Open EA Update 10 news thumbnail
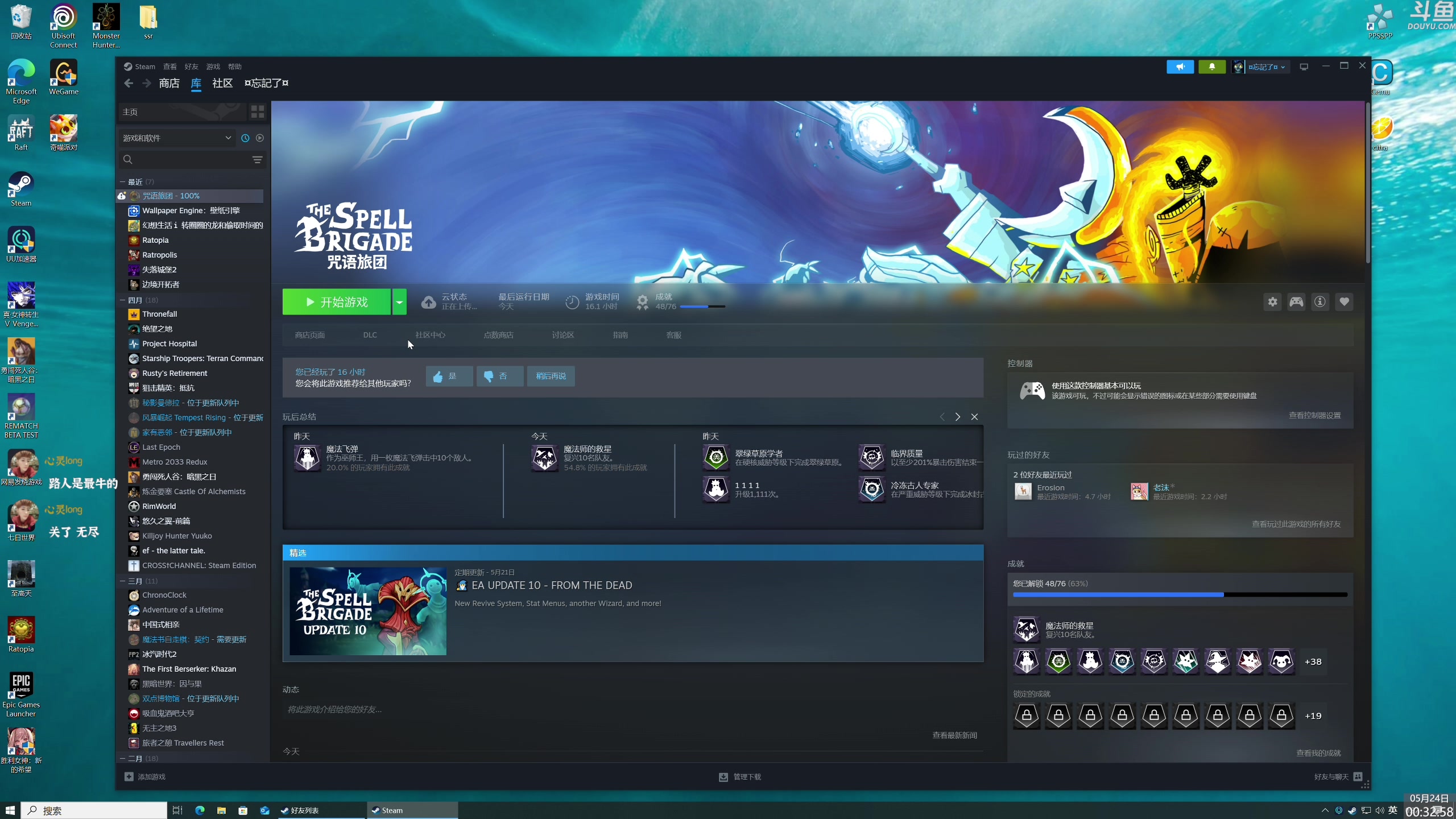 pyautogui.click(x=368, y=611)
